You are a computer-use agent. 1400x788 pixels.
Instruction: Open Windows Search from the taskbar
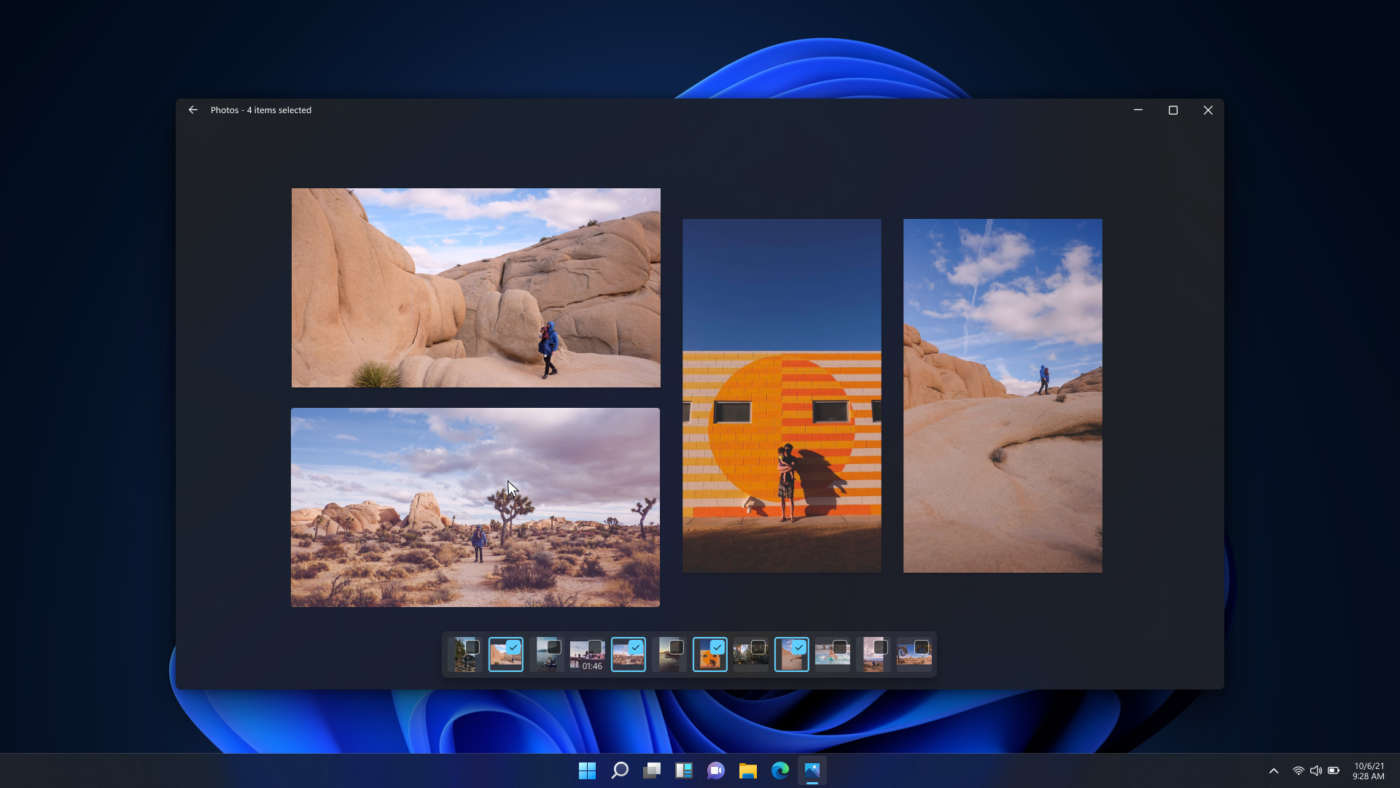tap(619, 770)
